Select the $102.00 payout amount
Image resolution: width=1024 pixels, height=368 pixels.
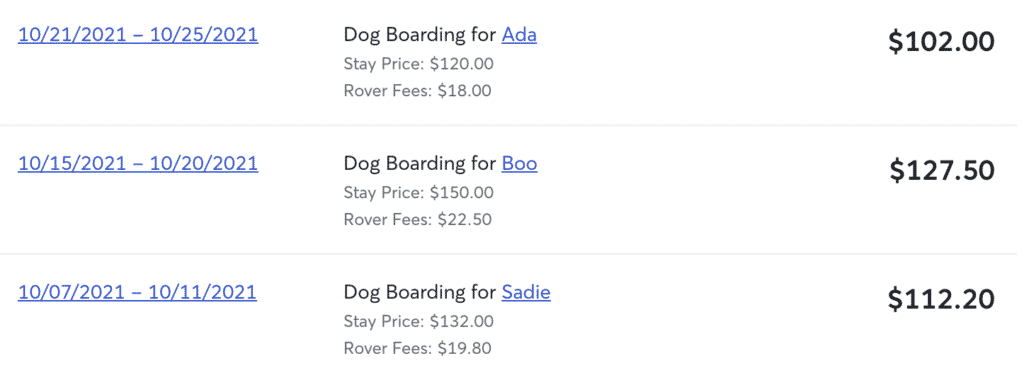941,42
